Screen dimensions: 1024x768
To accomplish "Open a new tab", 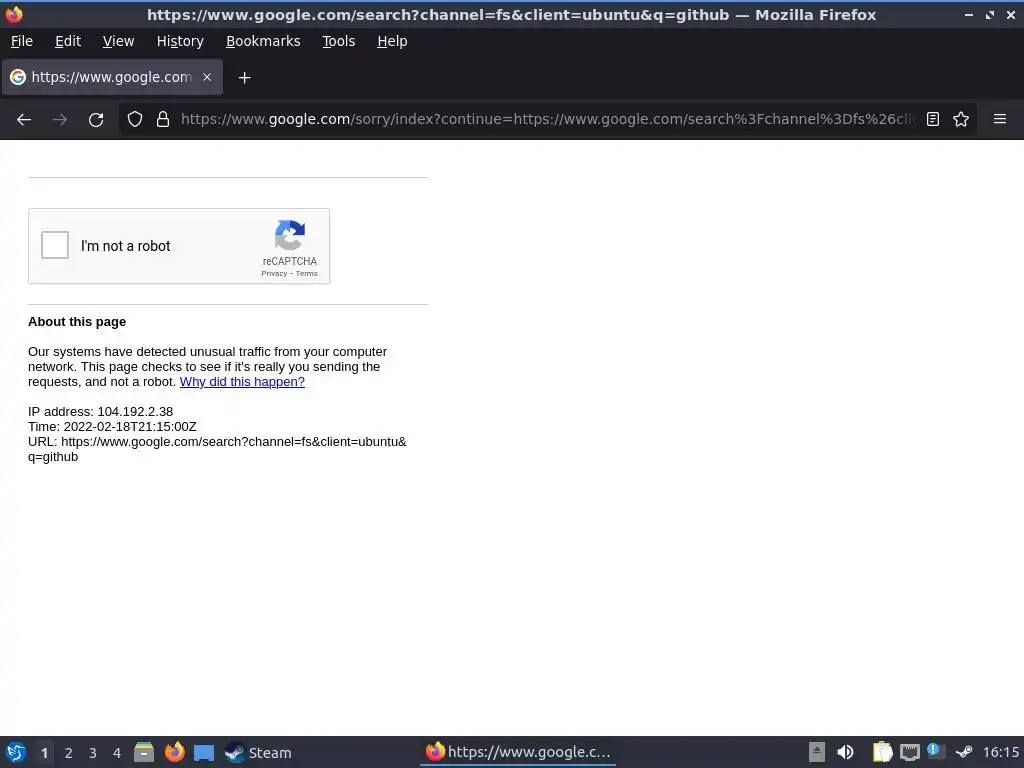I will tap(244, 78).
